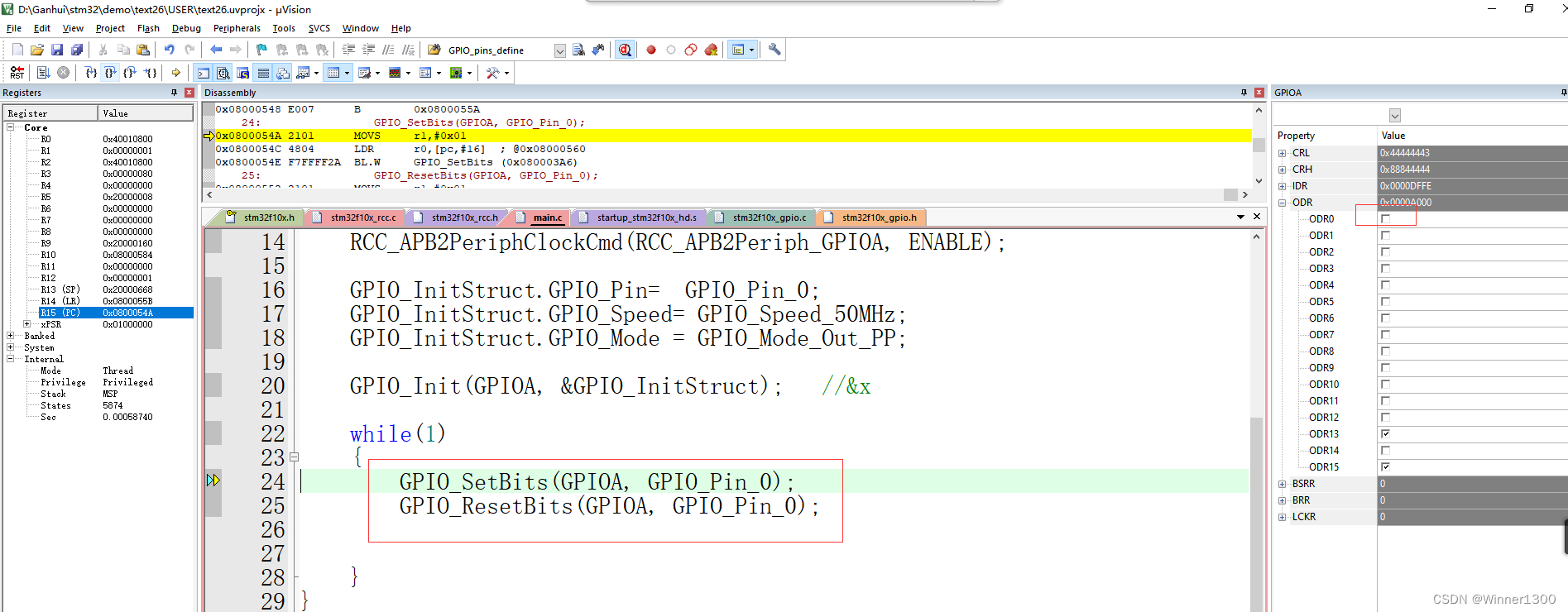Click the Step into icon
The image size is (1568, 612).
pos(91,73)
